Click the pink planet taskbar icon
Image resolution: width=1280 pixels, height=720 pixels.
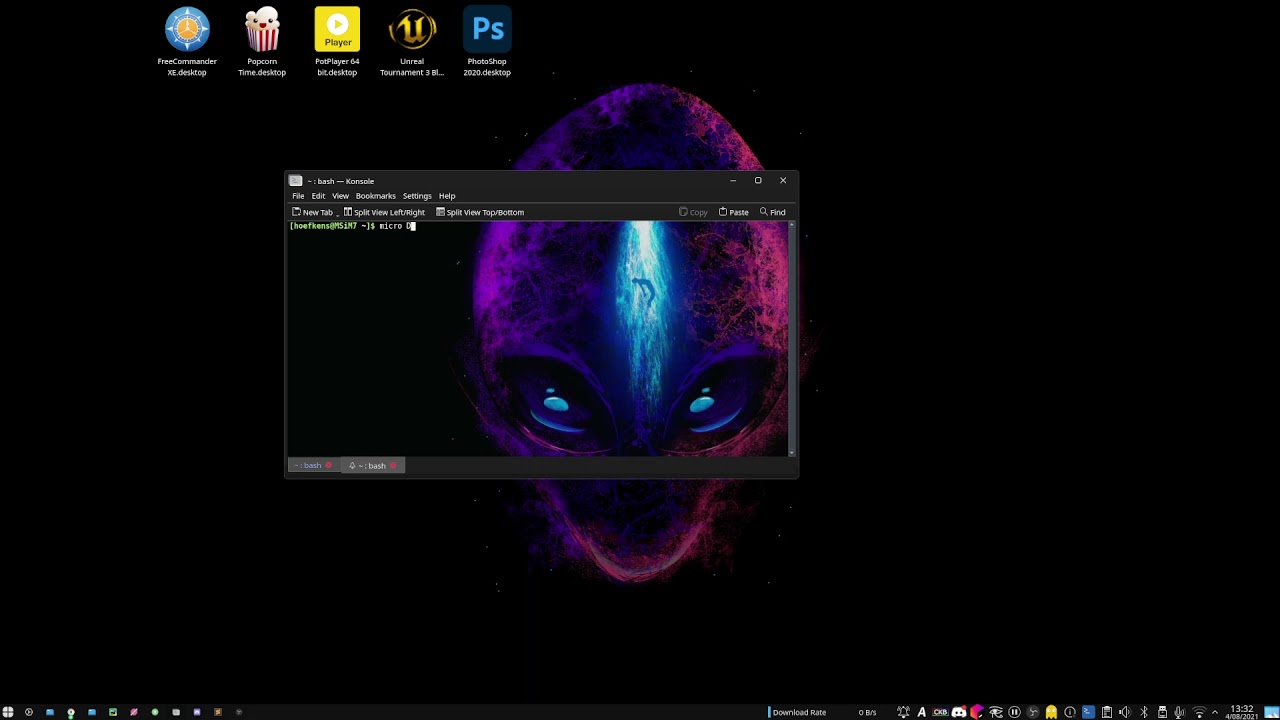134,712
